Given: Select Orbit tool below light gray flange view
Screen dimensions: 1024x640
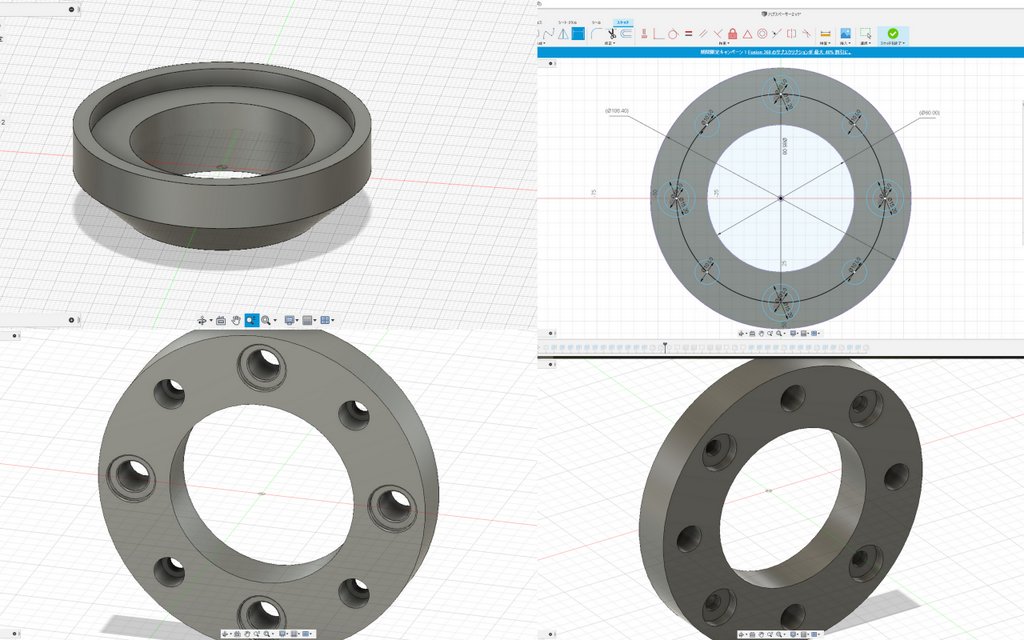Looking at the screenshot, I should [x=225, y=634].
